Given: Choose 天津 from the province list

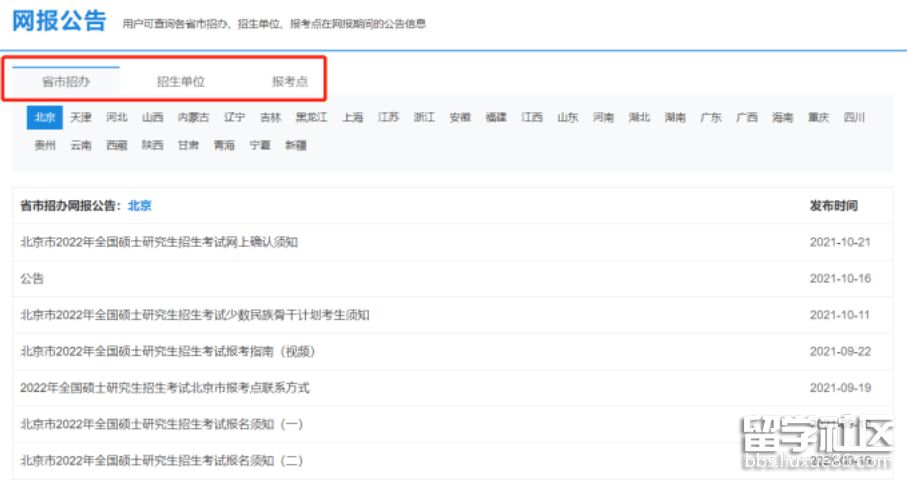Looking at the screenshot, I should 81,117.
